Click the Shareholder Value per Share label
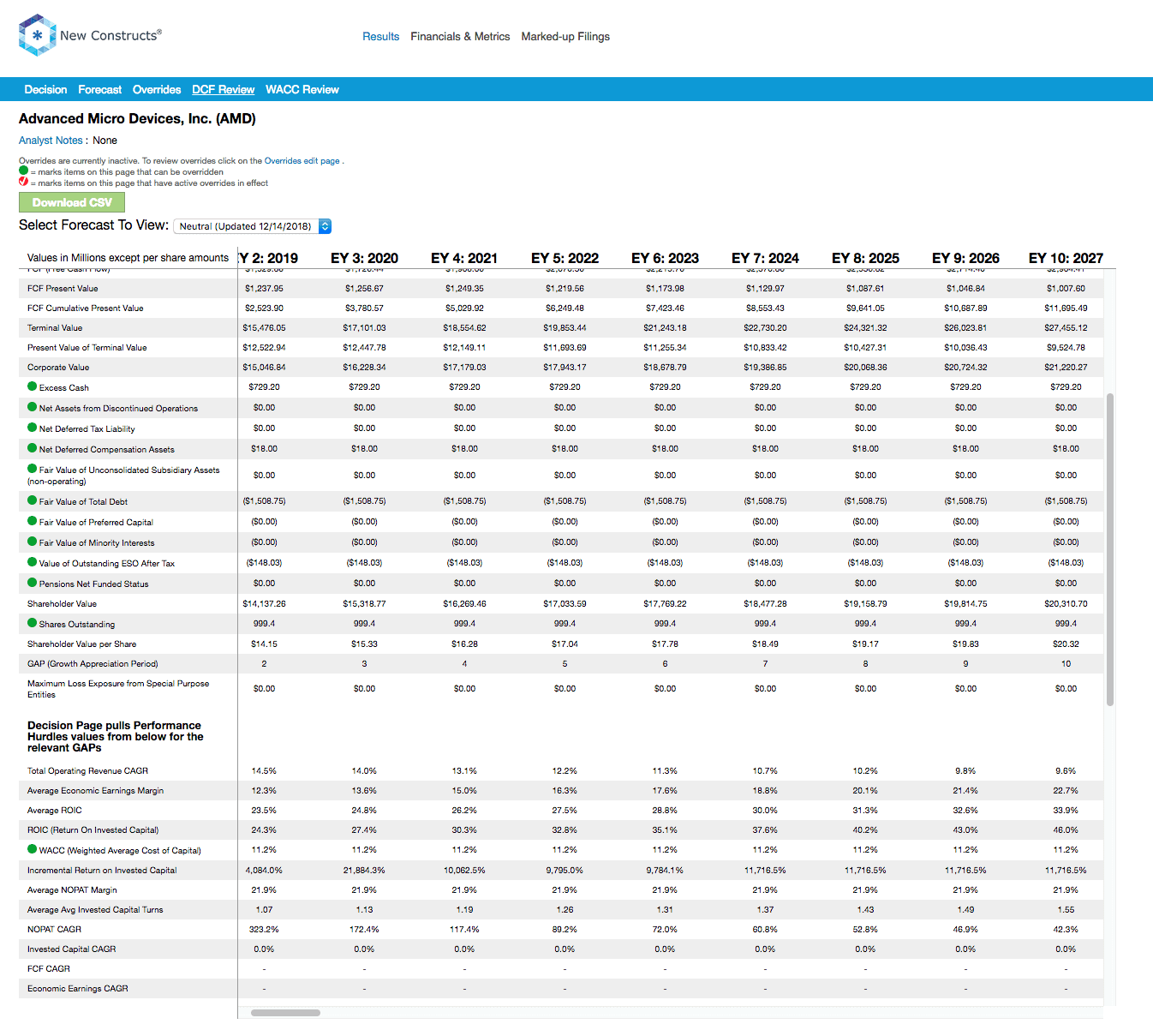1153x1036 pixels. 81,644
